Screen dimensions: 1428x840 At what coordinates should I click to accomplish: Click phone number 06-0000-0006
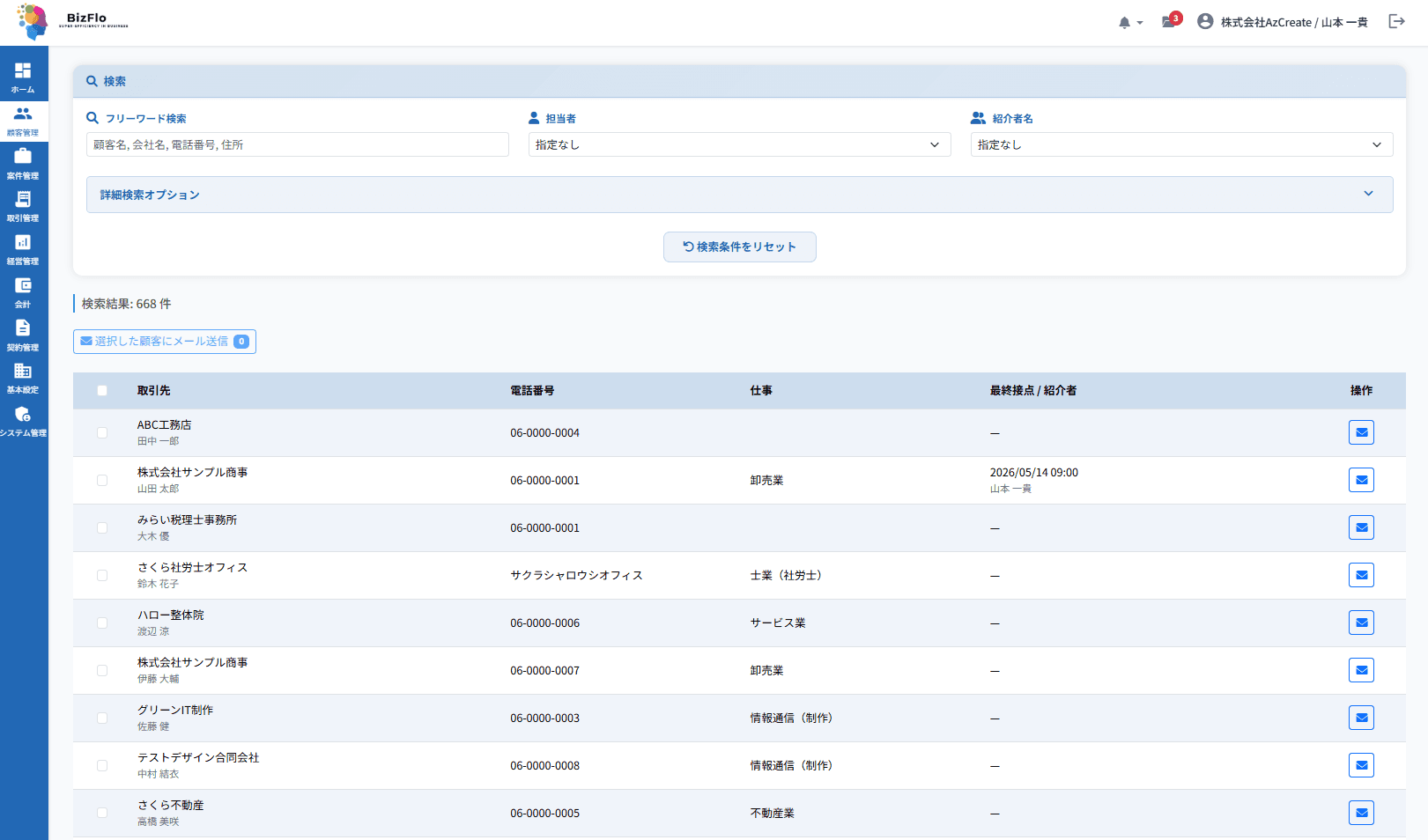click(544, 623)
